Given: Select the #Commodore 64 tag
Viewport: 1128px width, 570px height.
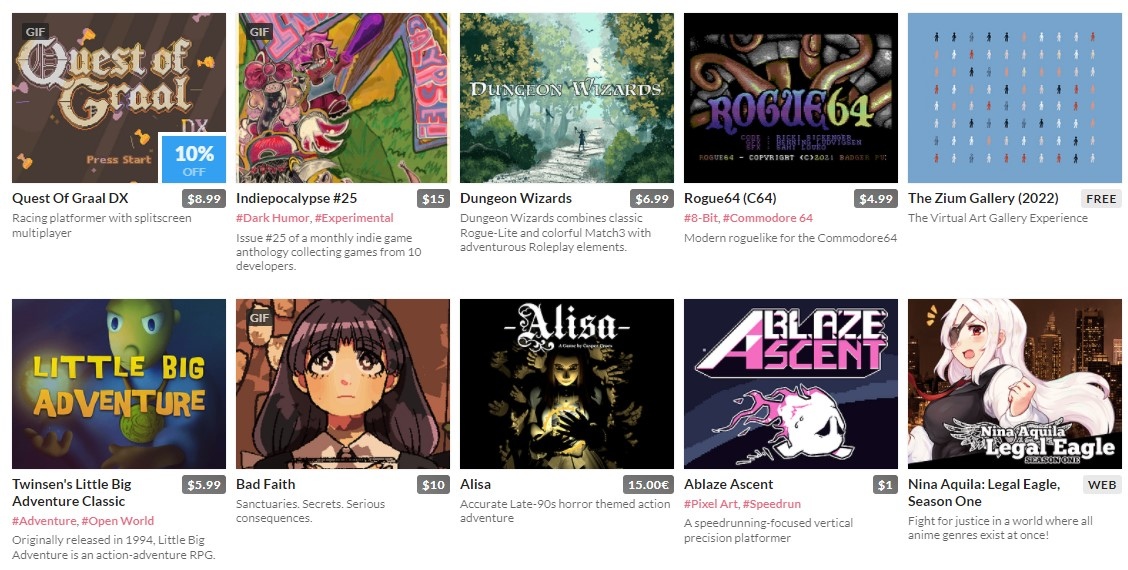Looking at the screenshot, I should point(768,218).
